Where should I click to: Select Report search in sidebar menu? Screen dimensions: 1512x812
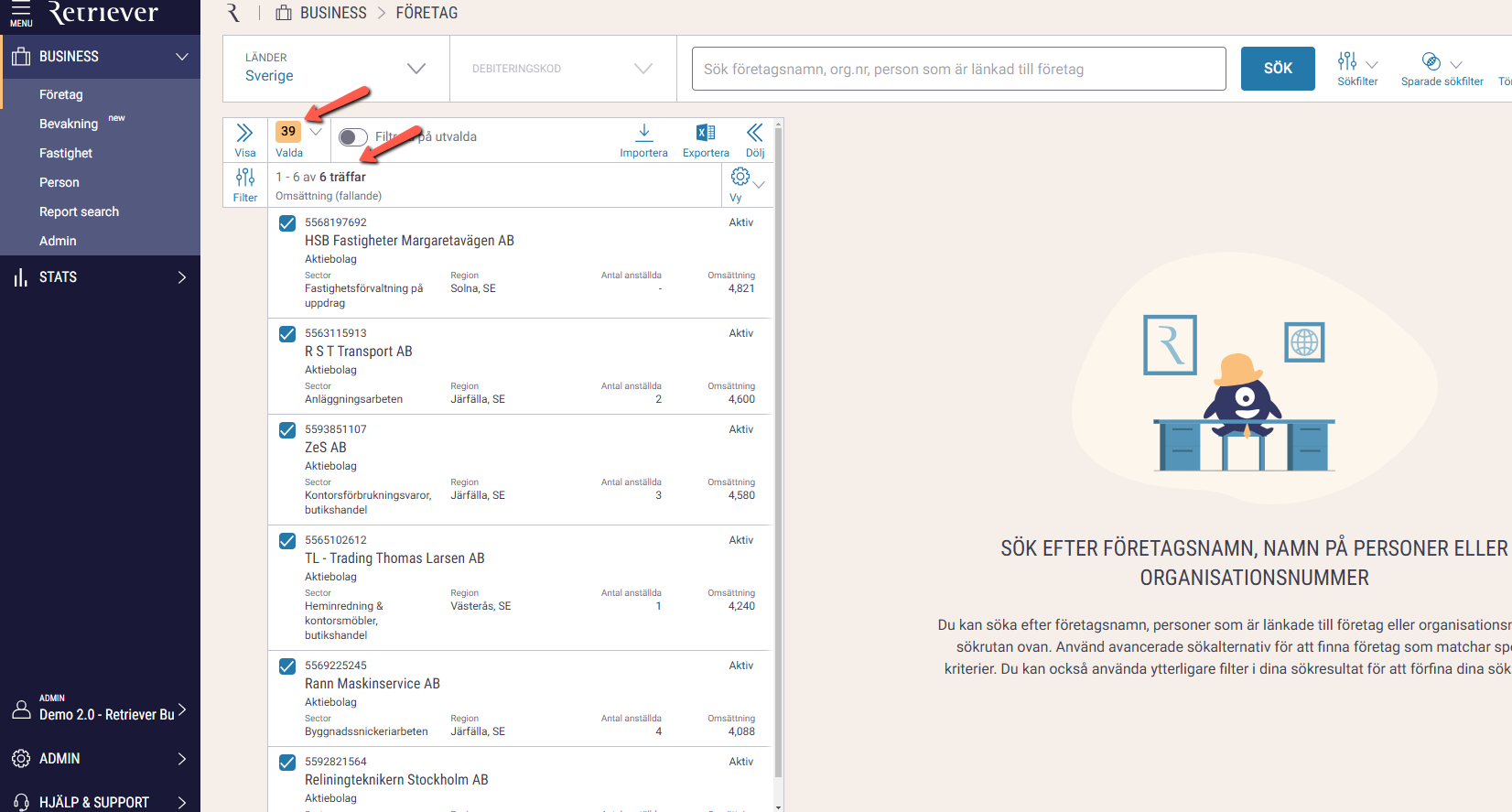pos(79,211)
